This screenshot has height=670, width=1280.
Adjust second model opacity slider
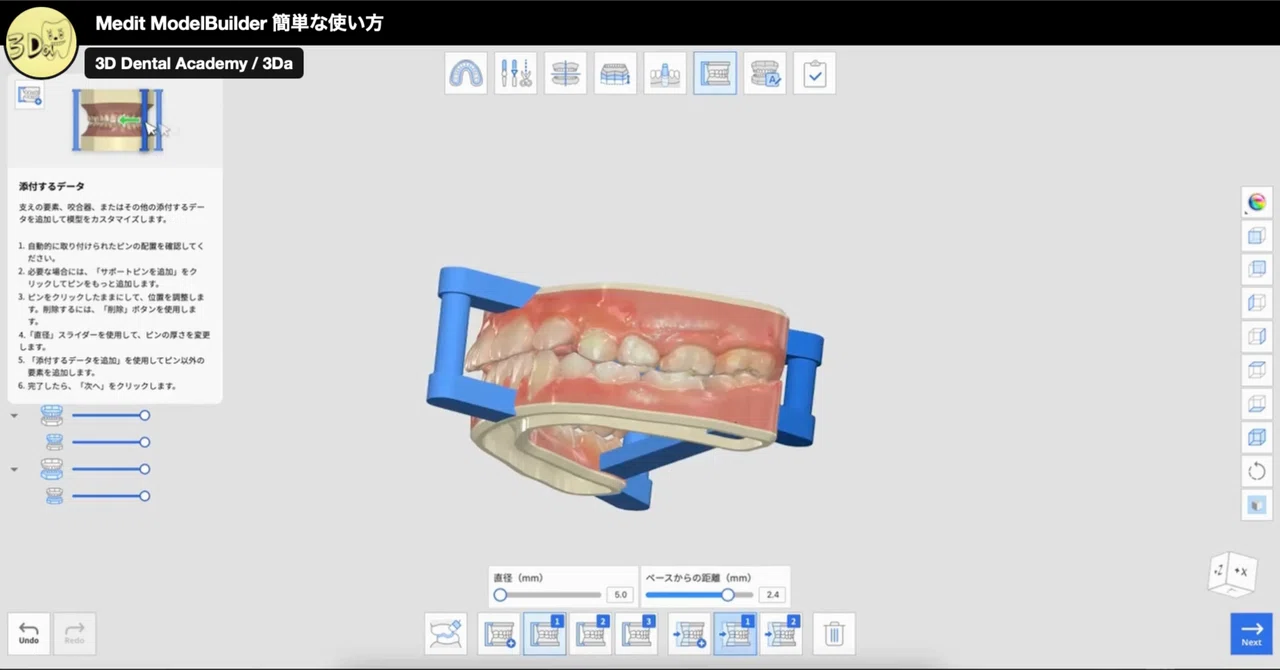[111, 442]
